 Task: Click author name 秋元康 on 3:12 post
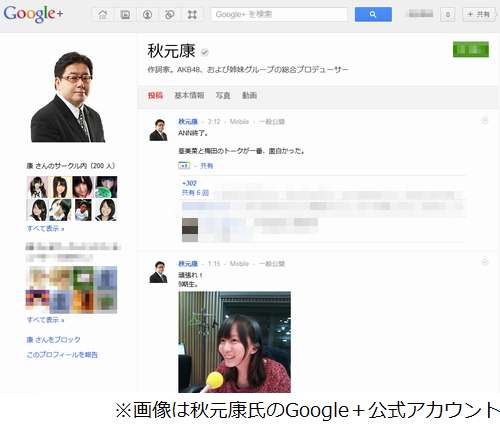188,122
